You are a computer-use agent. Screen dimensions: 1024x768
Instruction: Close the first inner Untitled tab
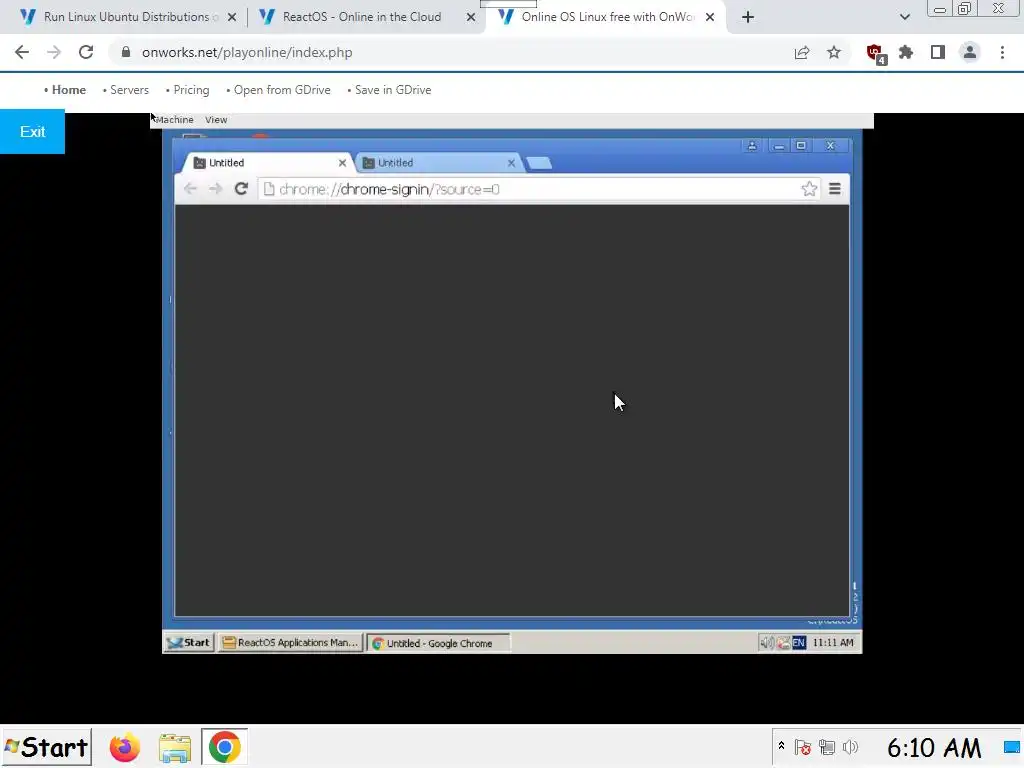[342, 163]
